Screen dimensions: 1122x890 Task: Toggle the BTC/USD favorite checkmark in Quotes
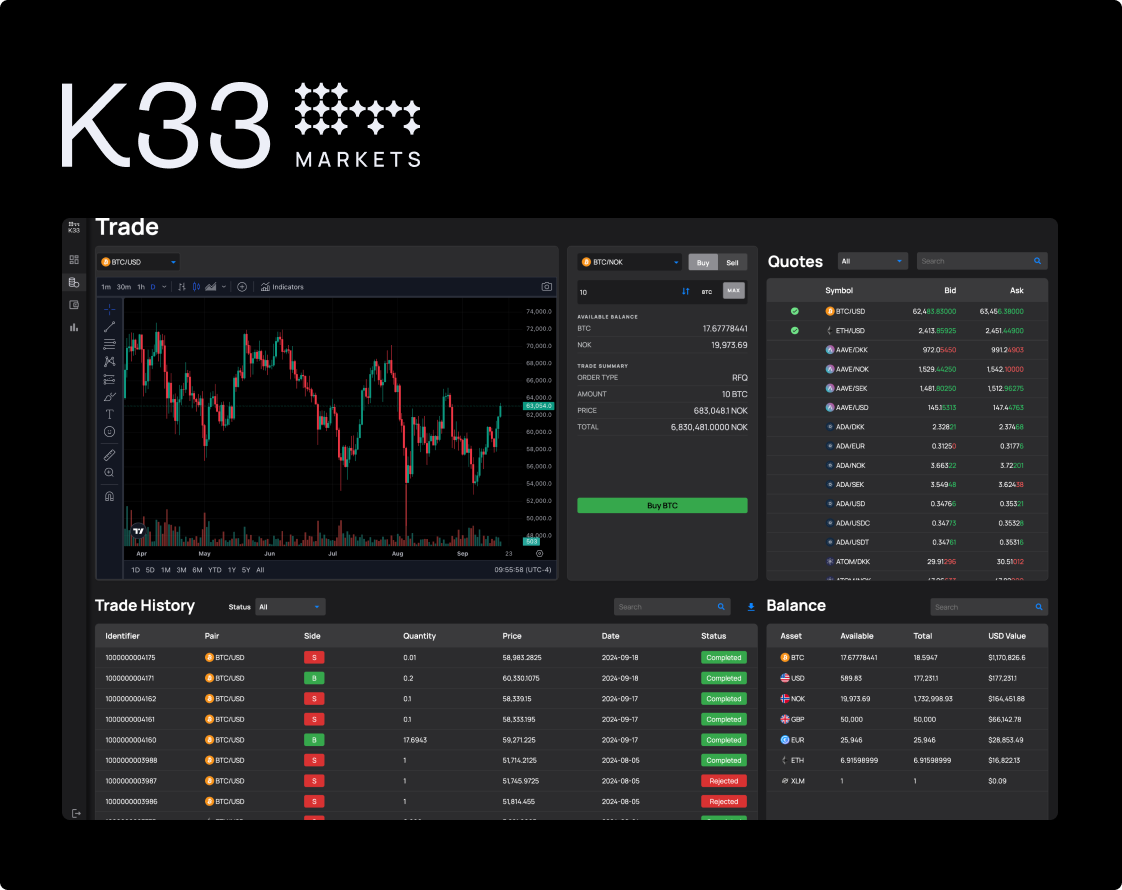(x=795, y=311)
